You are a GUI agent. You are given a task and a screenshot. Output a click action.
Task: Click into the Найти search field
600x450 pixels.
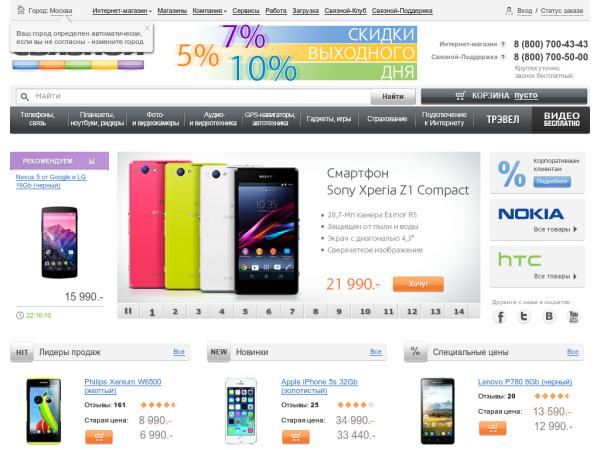click(201, 96)
